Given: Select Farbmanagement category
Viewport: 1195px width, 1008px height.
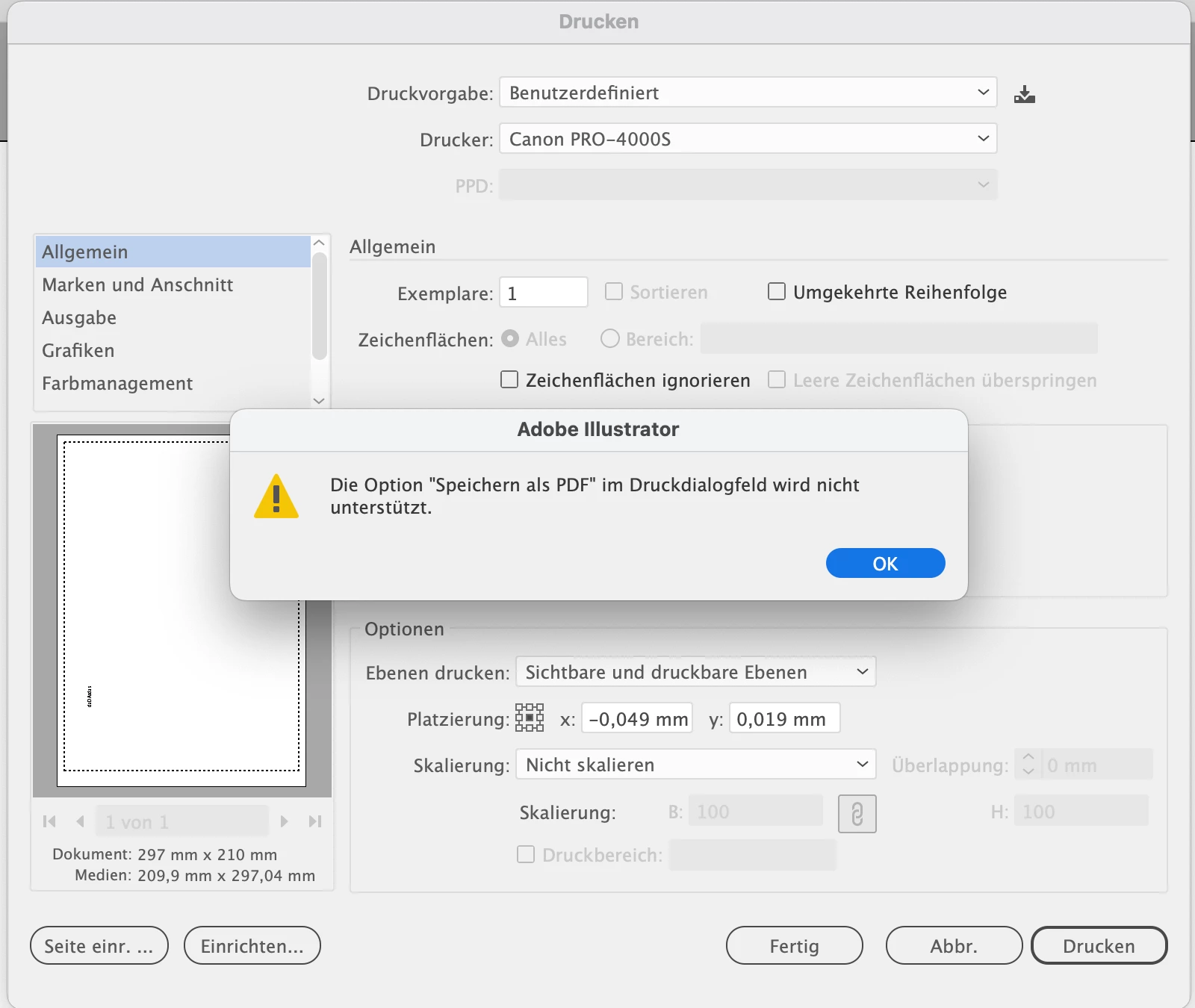Looking at the screenshot, I should point(173,383).
